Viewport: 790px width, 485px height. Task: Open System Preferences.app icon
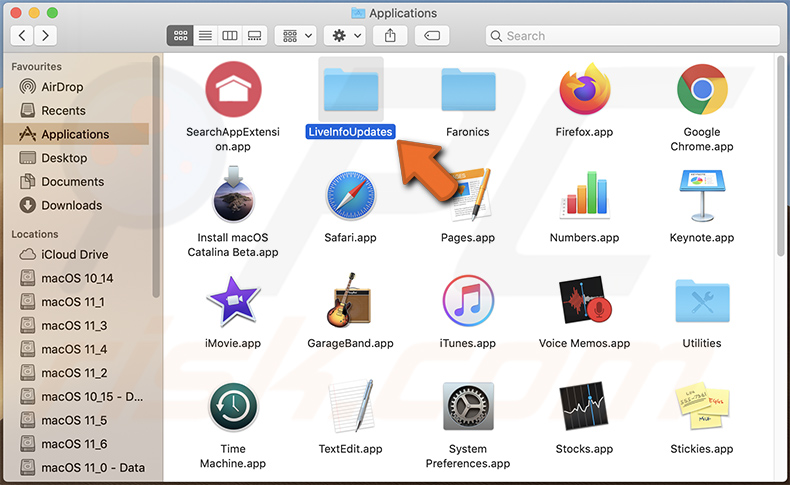coord(468,406)
